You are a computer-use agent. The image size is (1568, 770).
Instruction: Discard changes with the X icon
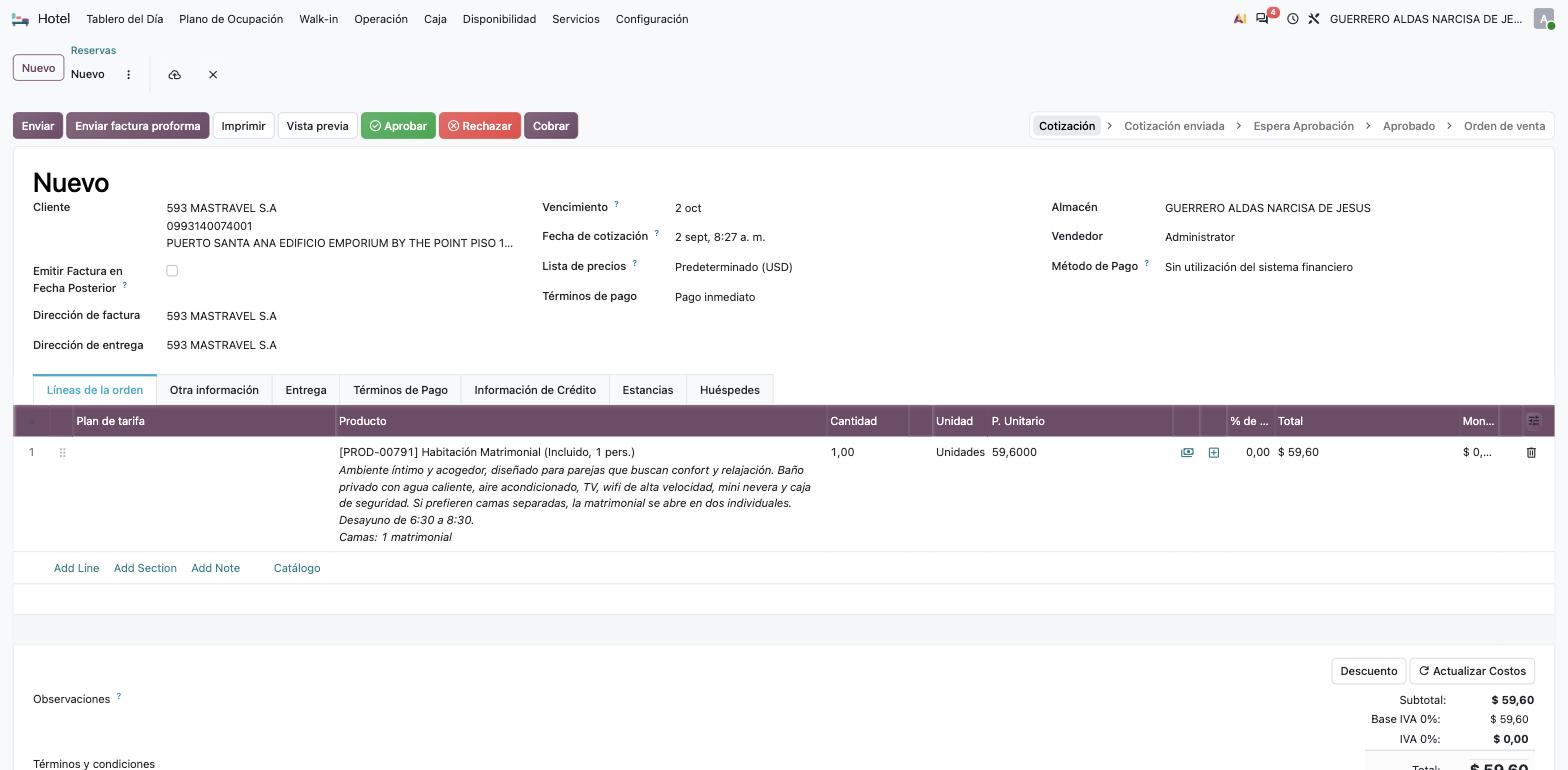coord(213,75)
